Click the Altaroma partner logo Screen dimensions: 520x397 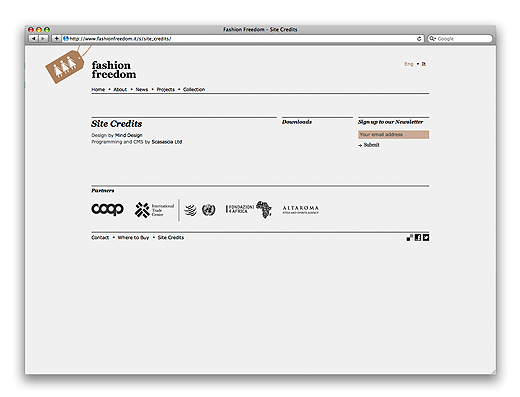(x=301, y=210)
